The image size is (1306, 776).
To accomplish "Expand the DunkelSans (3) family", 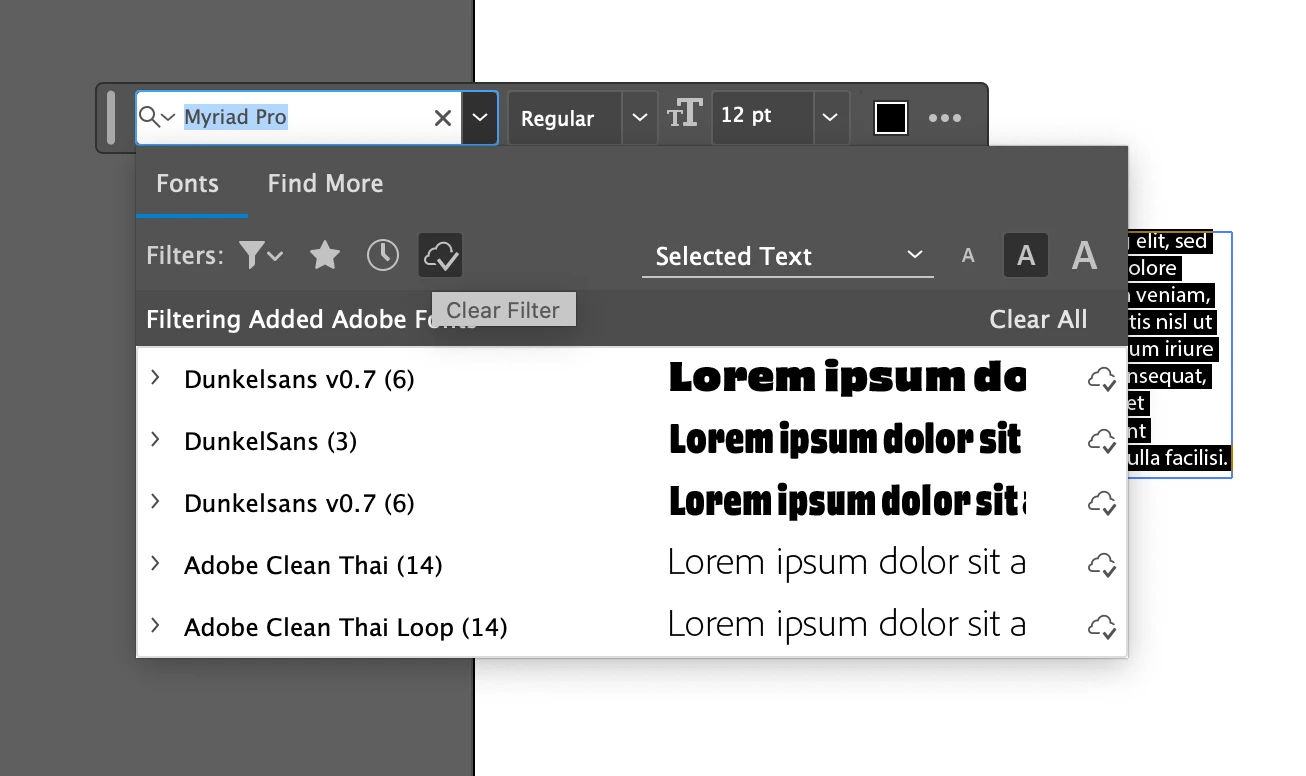I will (155, 440).
